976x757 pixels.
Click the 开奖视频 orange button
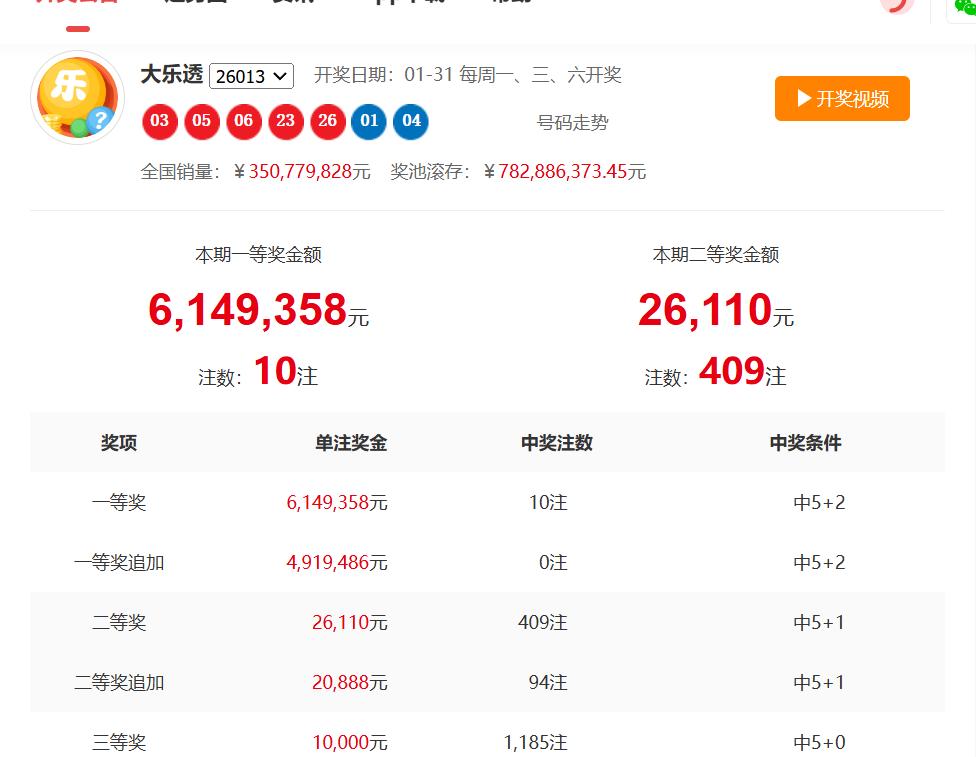842,99
